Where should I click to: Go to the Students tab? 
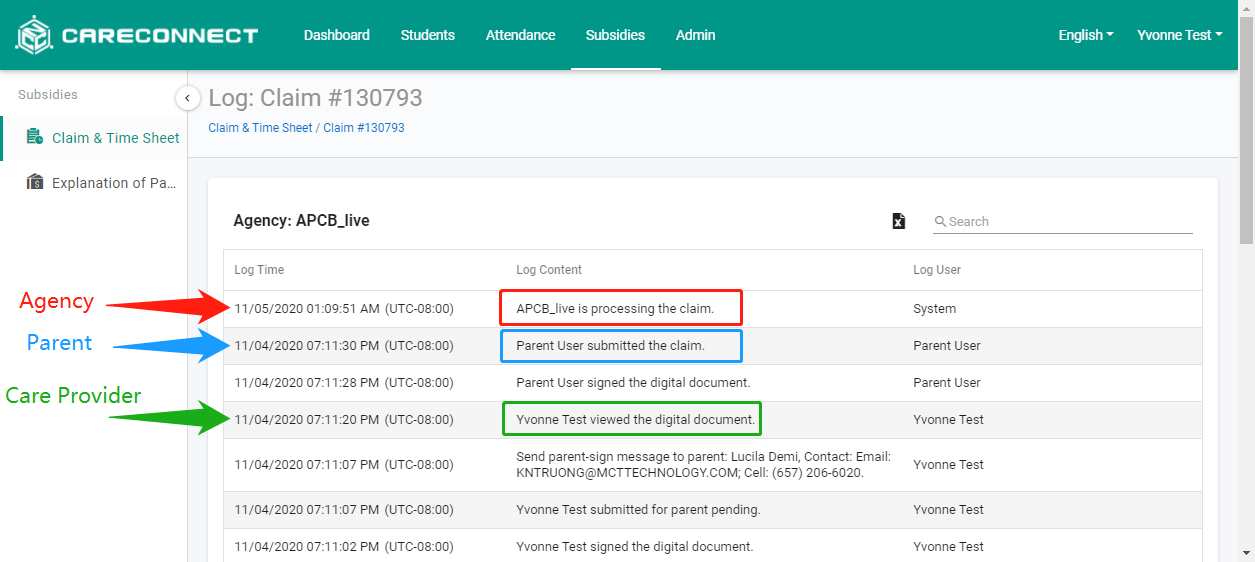pos(428,35)
